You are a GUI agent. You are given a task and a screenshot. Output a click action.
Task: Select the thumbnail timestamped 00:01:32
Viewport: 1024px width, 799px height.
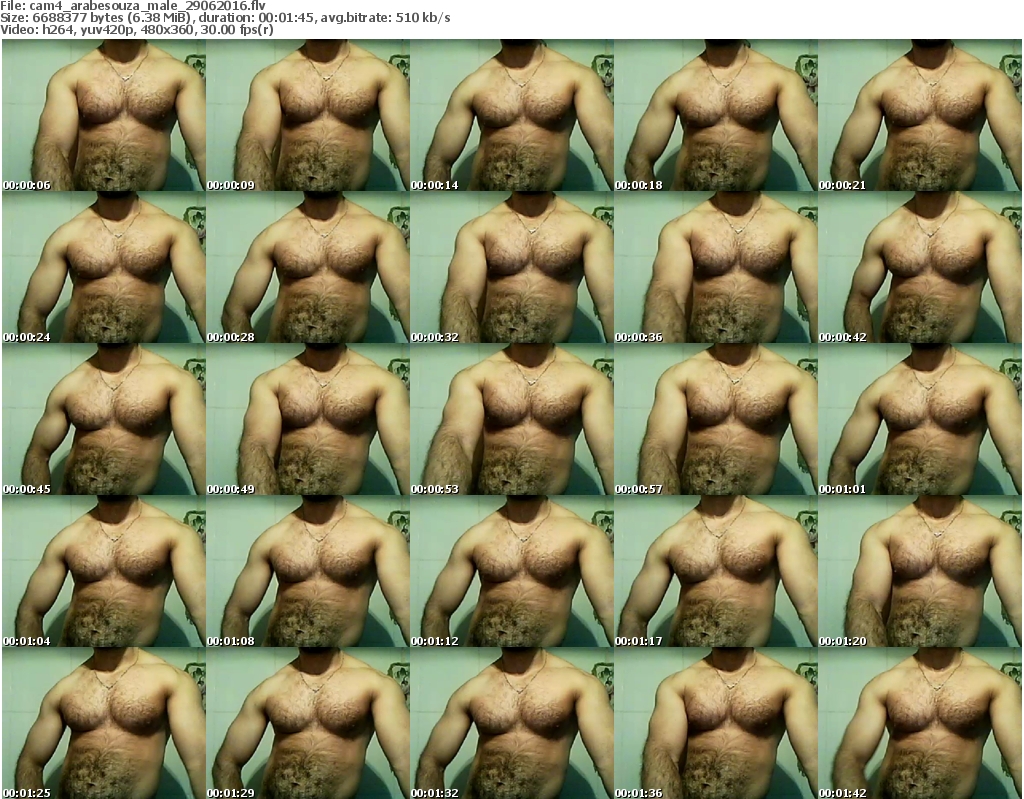coord(511,723)
